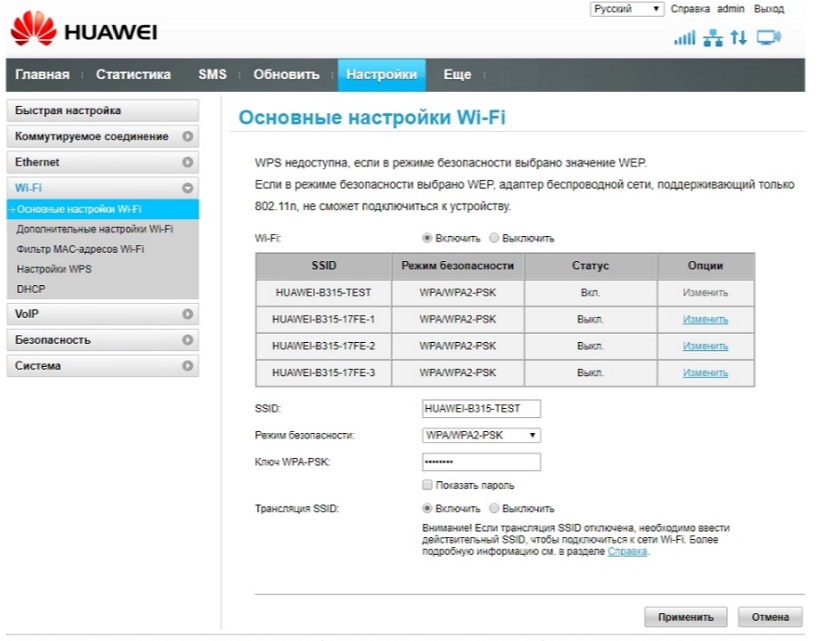Select Основные настройки Wi-Fi in the sidebar

(102, 209)
